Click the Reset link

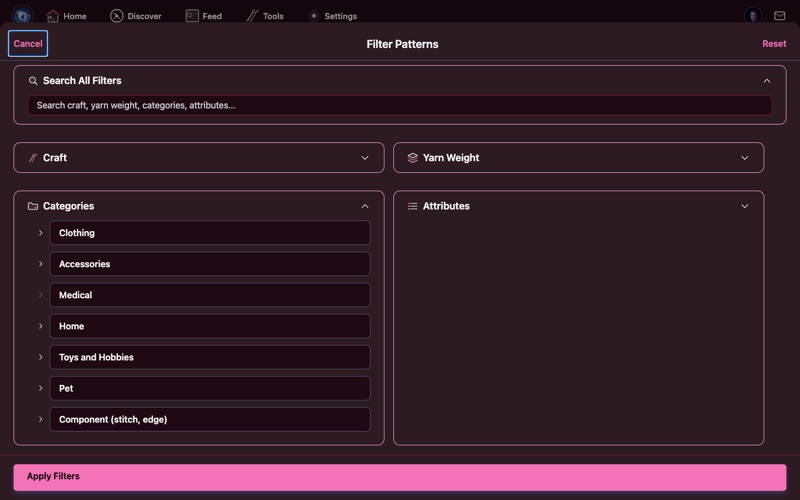click(773, 44)
